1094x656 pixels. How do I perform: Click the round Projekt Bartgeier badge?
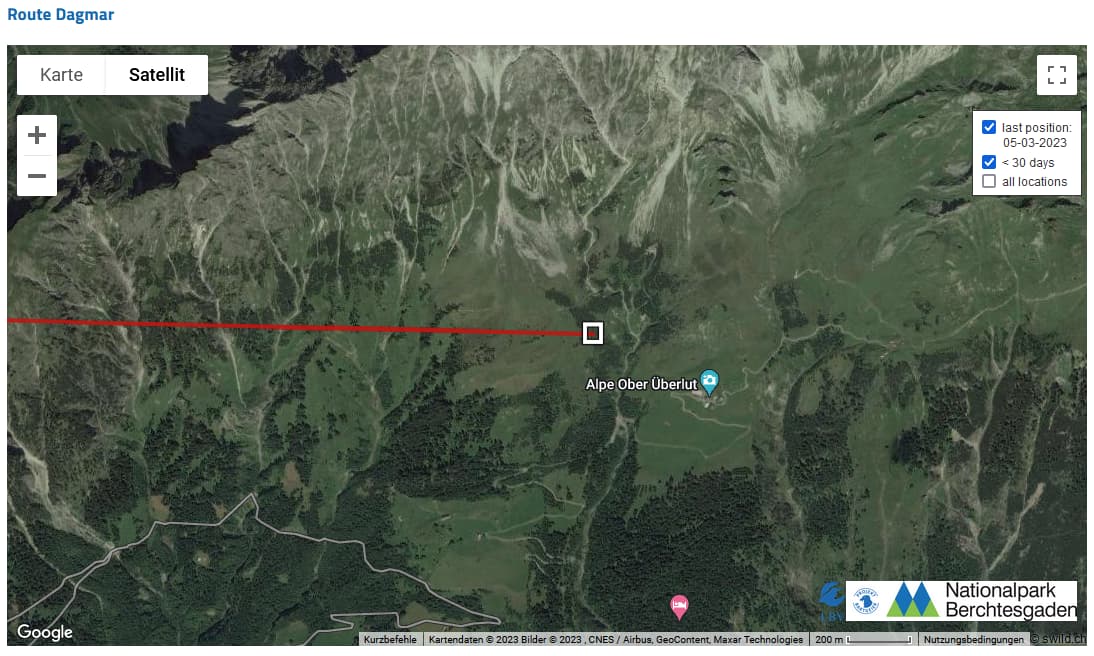865,601
